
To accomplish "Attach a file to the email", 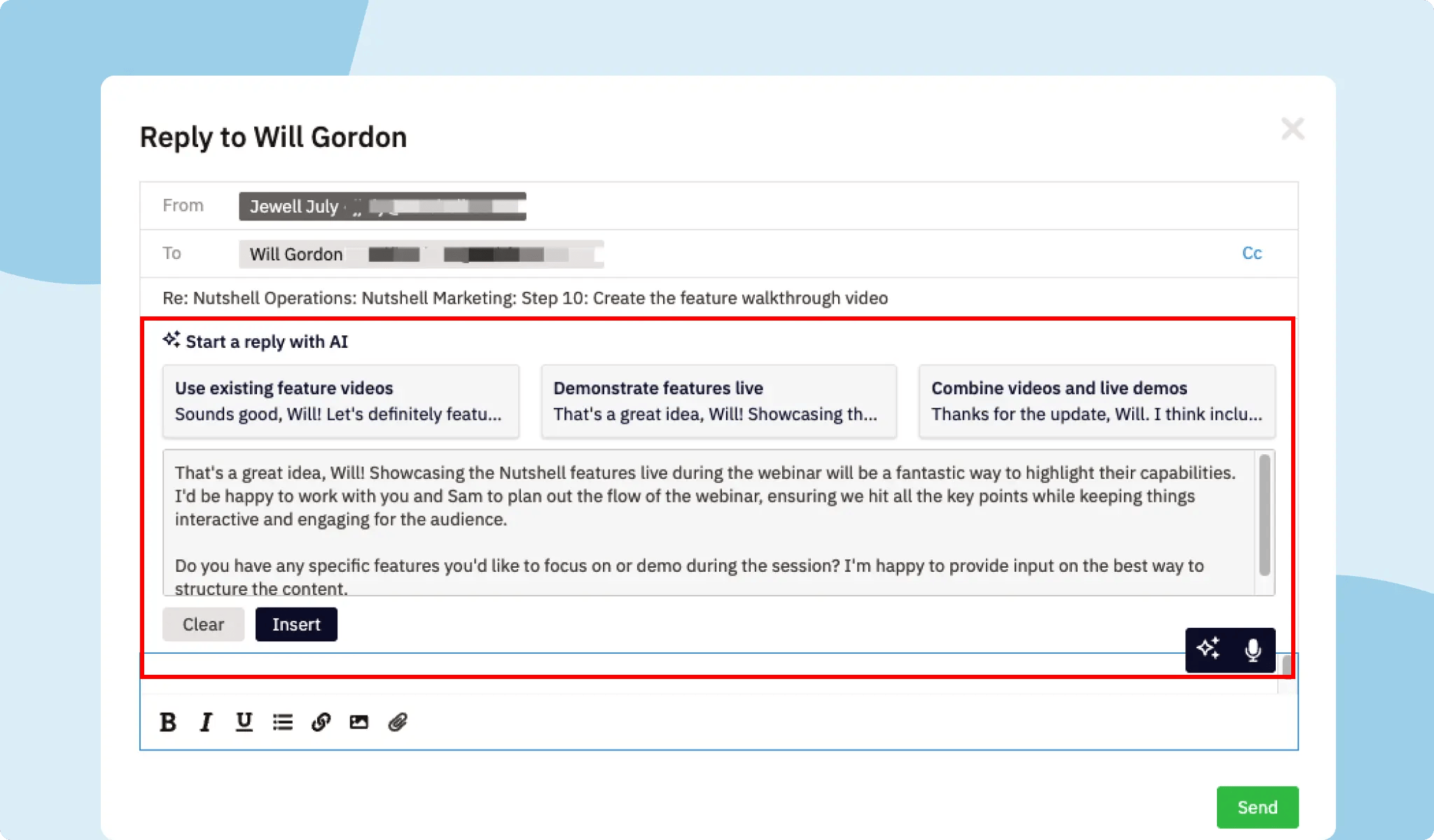I will click(398, 722).
